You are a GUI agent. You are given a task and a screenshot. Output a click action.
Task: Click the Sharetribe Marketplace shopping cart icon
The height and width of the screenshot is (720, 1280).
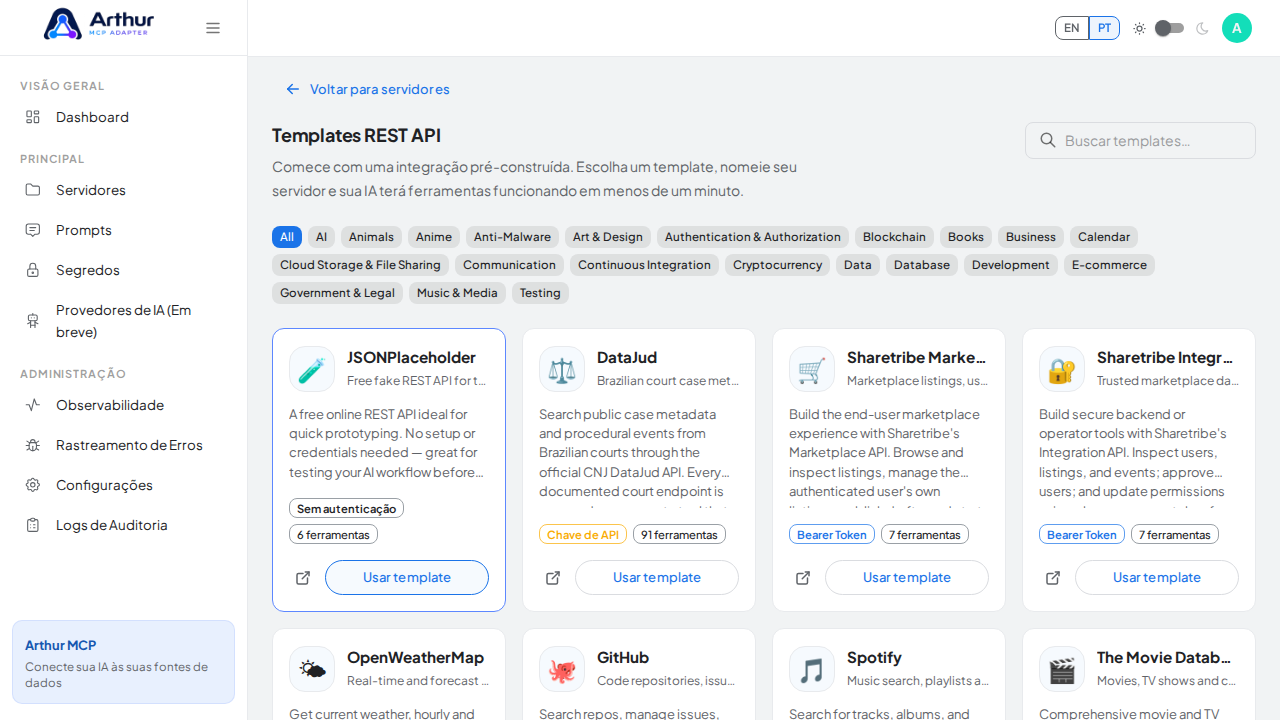(x=812, y=369)
